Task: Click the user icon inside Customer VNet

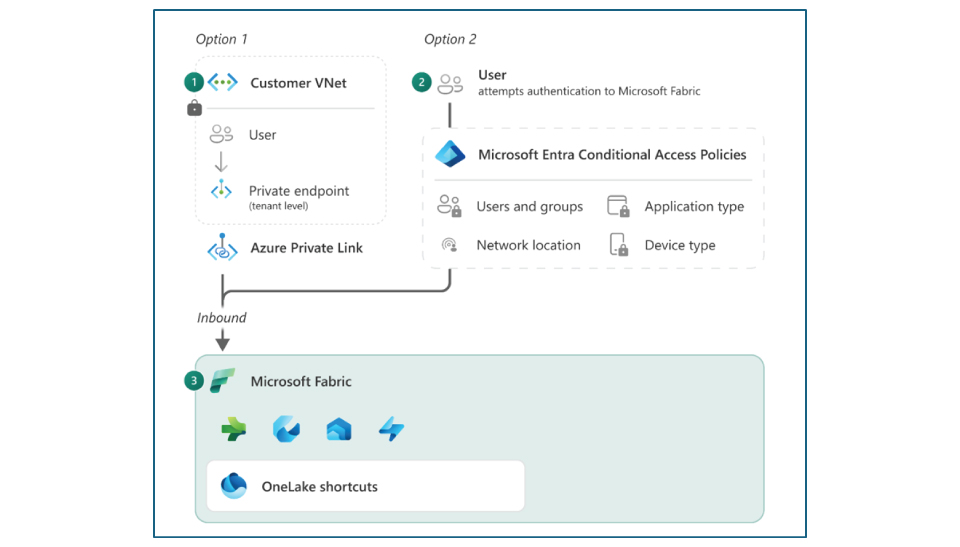Action: 221,135
